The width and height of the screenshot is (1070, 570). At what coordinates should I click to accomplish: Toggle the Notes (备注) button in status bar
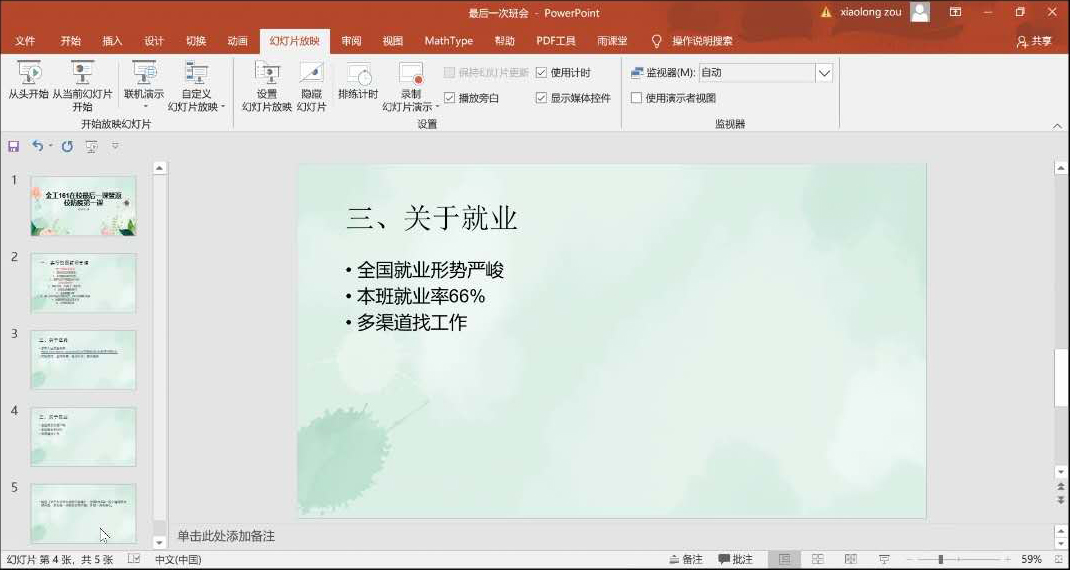pyautogui.click(x=685, y=559)
